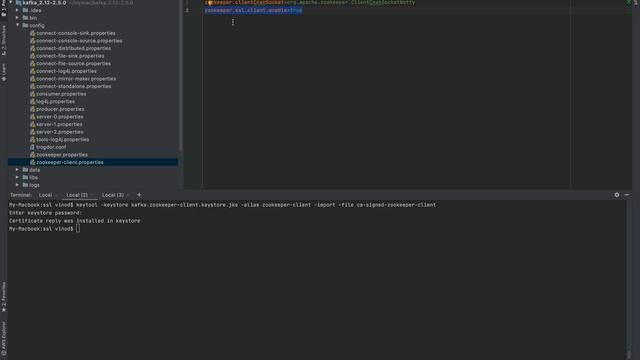Open the Learn tool window
Screen dimensions: 640x360
[4, 72]
